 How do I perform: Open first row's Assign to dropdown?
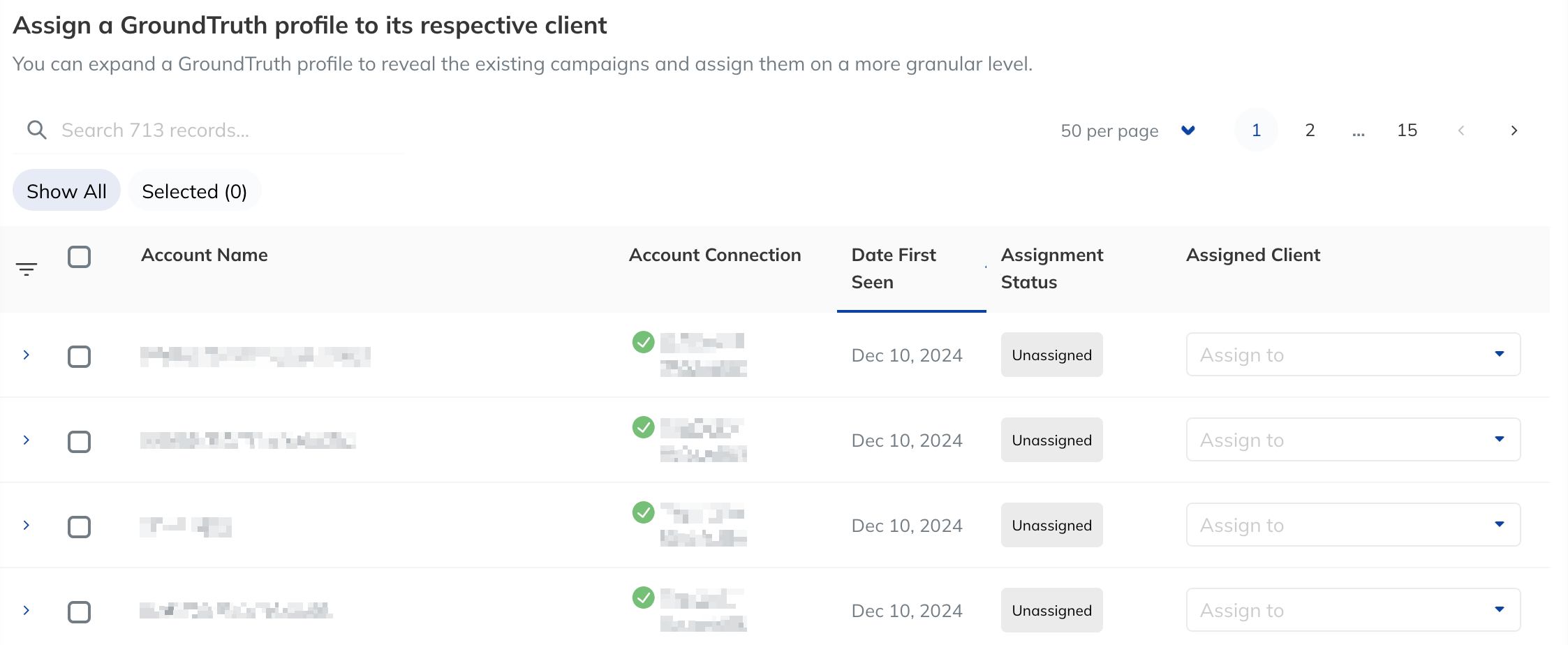coord(1353,355)
